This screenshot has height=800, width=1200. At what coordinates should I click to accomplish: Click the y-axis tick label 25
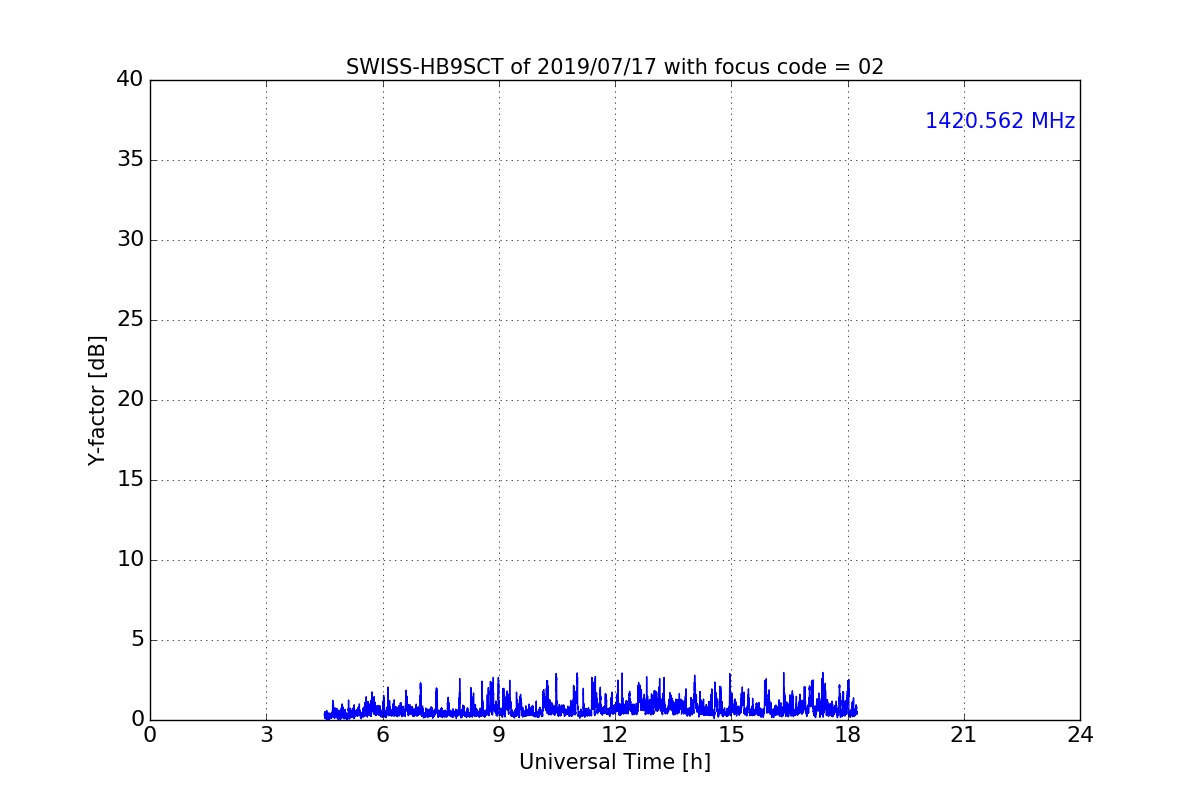[130, 319]
